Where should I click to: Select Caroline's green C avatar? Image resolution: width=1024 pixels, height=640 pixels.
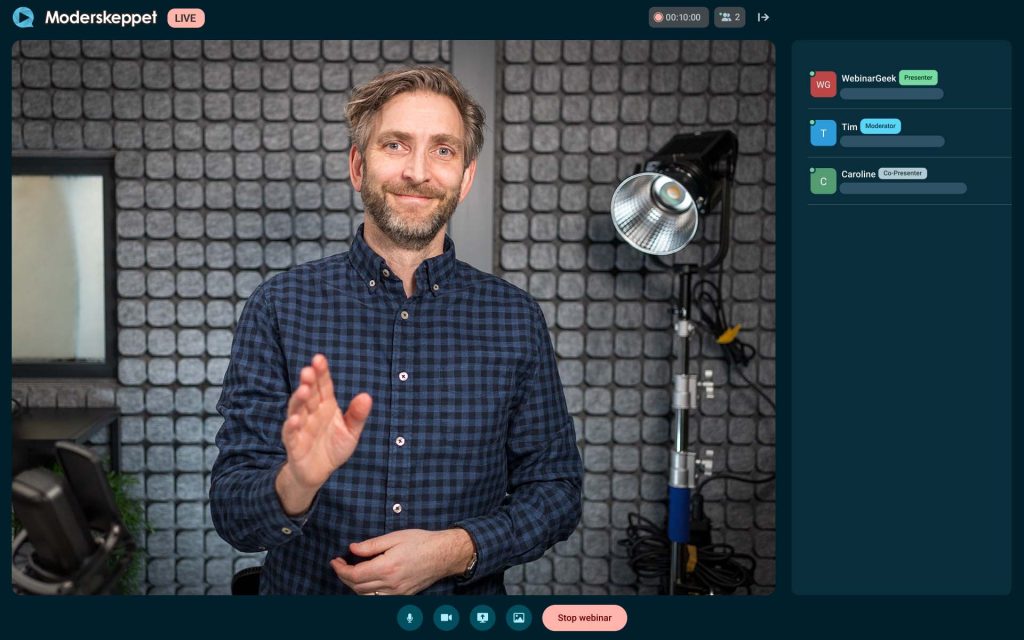(823, 181)
